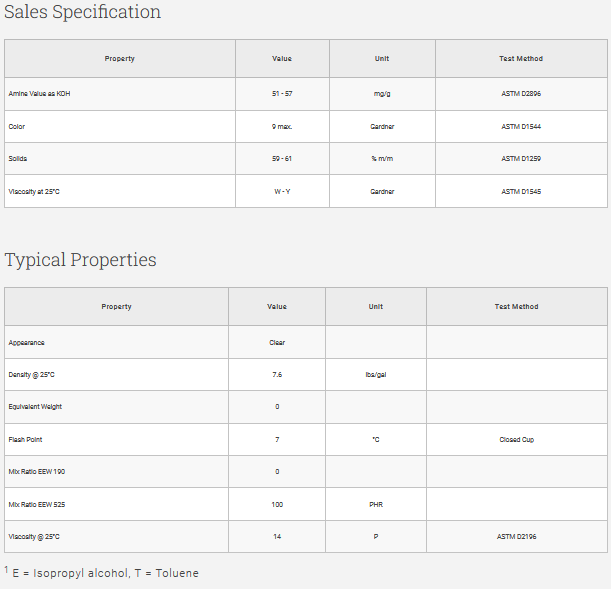This screenshot has height=589, width=611.
Task: Click the Mix Ratio EEW 525 label
Action: [37, 504]
